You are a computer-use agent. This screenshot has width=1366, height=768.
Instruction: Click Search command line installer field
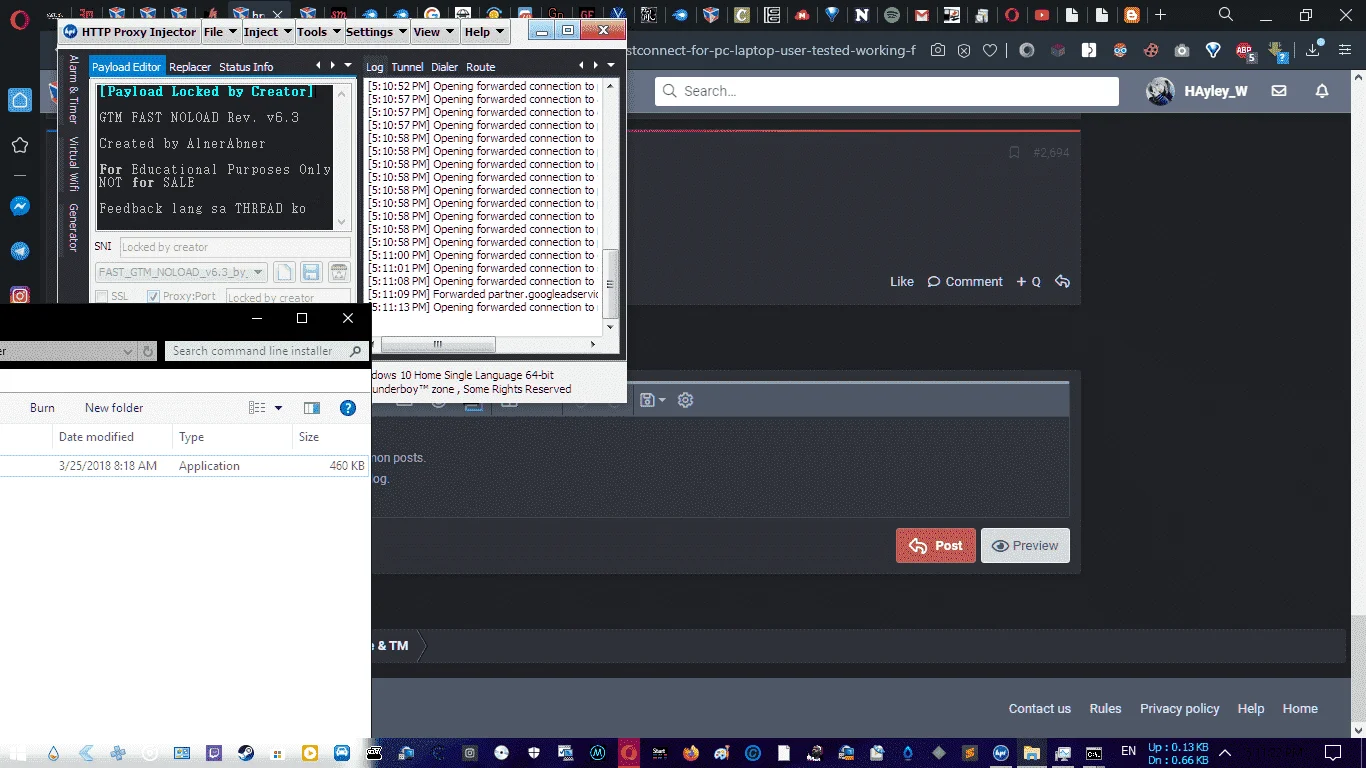[x=266, y=351]
